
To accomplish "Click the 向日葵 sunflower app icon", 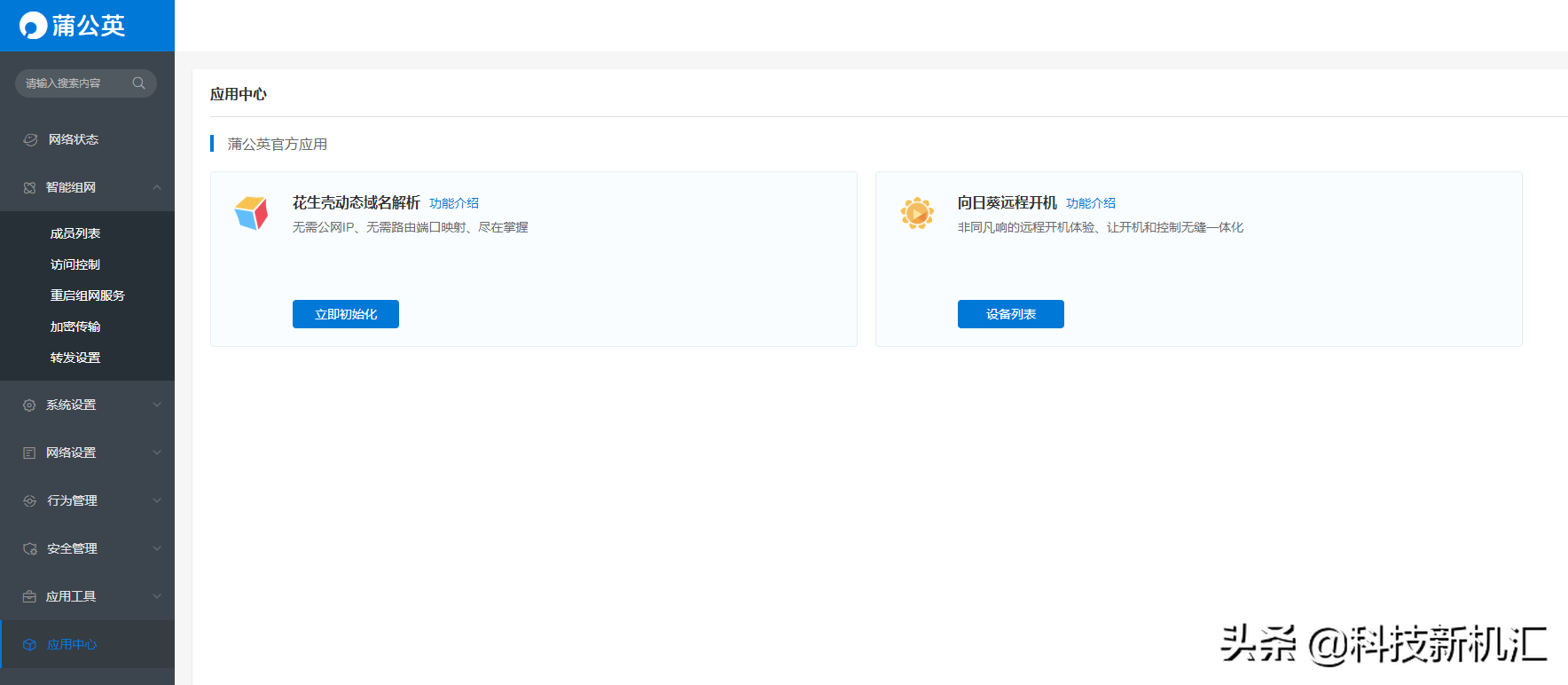I will point(917,213).
